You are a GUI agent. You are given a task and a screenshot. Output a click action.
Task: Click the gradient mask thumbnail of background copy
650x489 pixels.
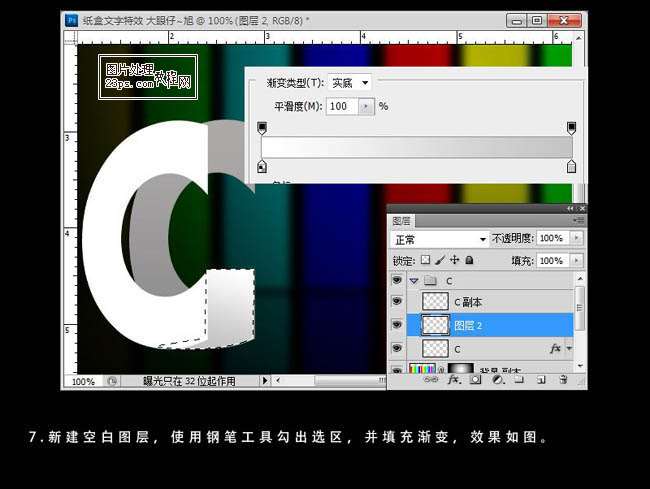tap(461, 368)
